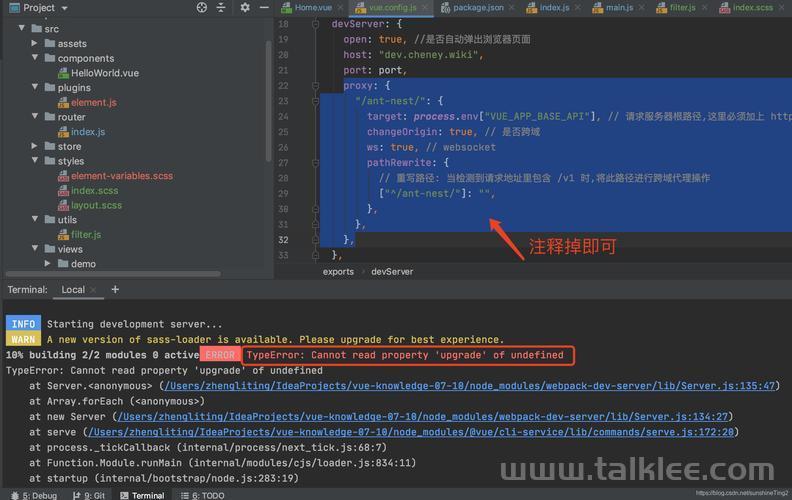
Task: Collapse the utils folder
Action: pos(35,219)
